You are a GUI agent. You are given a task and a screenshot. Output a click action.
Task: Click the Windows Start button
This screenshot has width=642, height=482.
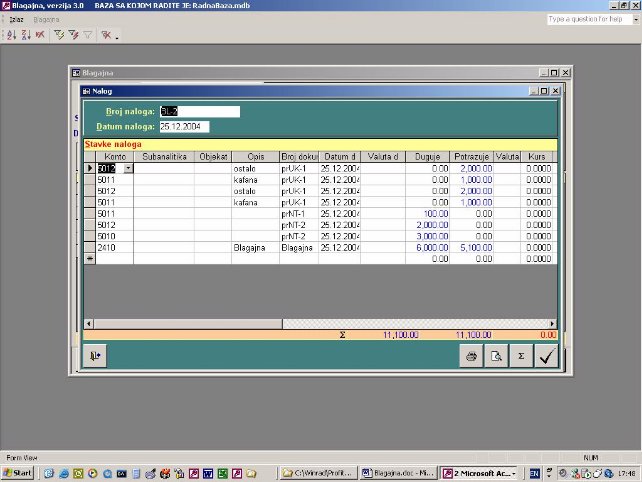18,472
